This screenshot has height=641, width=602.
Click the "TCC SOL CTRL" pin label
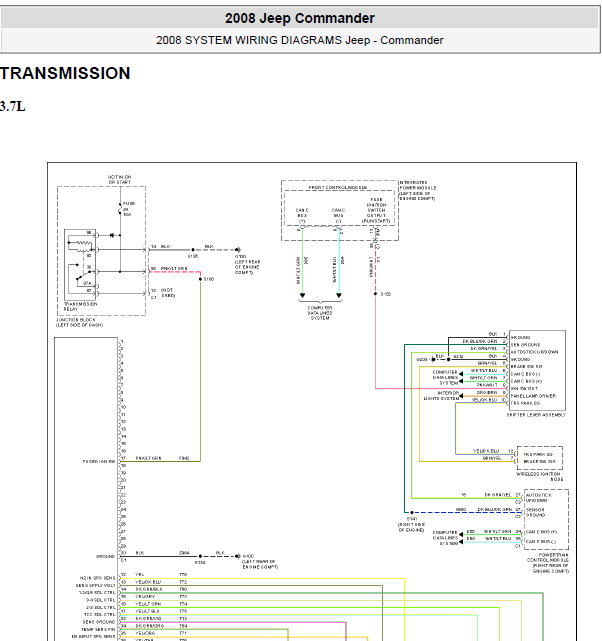pyautogui.click(x=100, y=614)
